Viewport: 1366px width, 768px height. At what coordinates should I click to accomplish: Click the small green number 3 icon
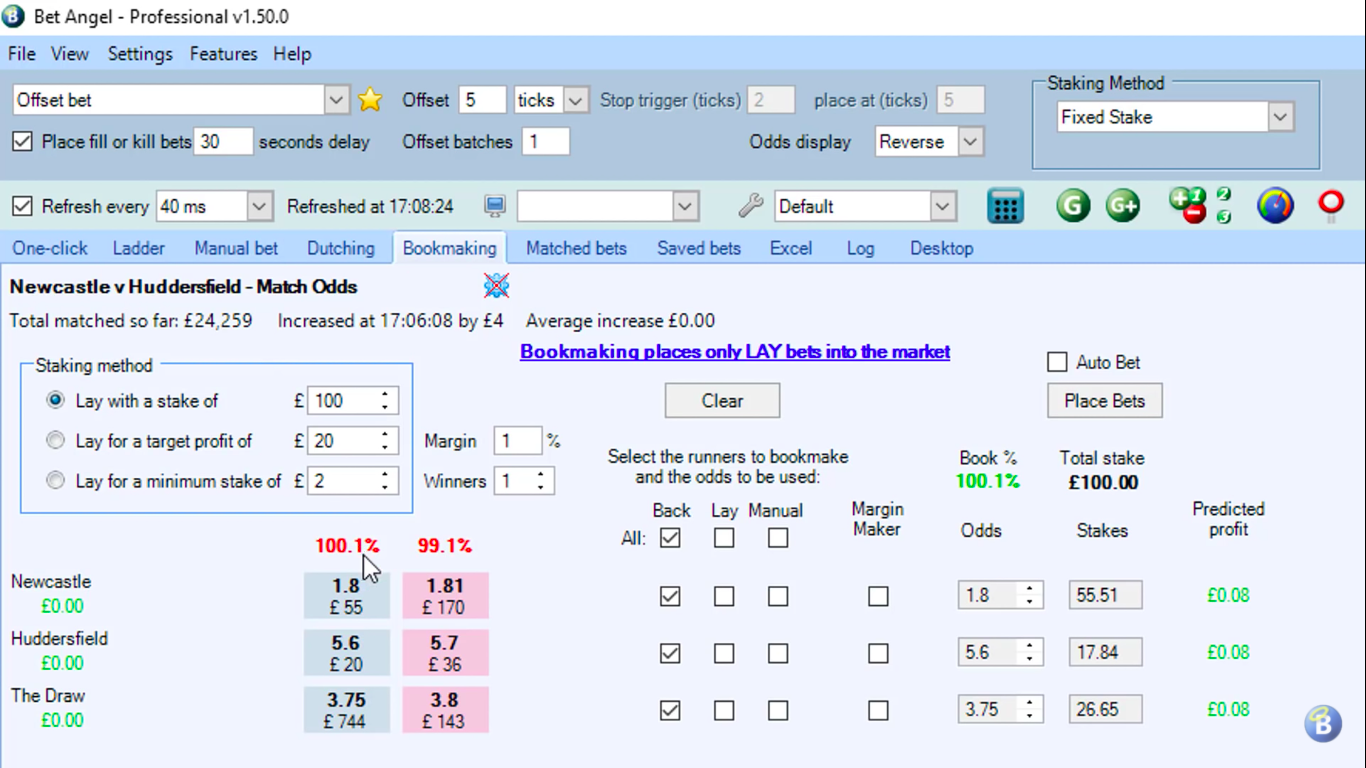point(1224,216)
